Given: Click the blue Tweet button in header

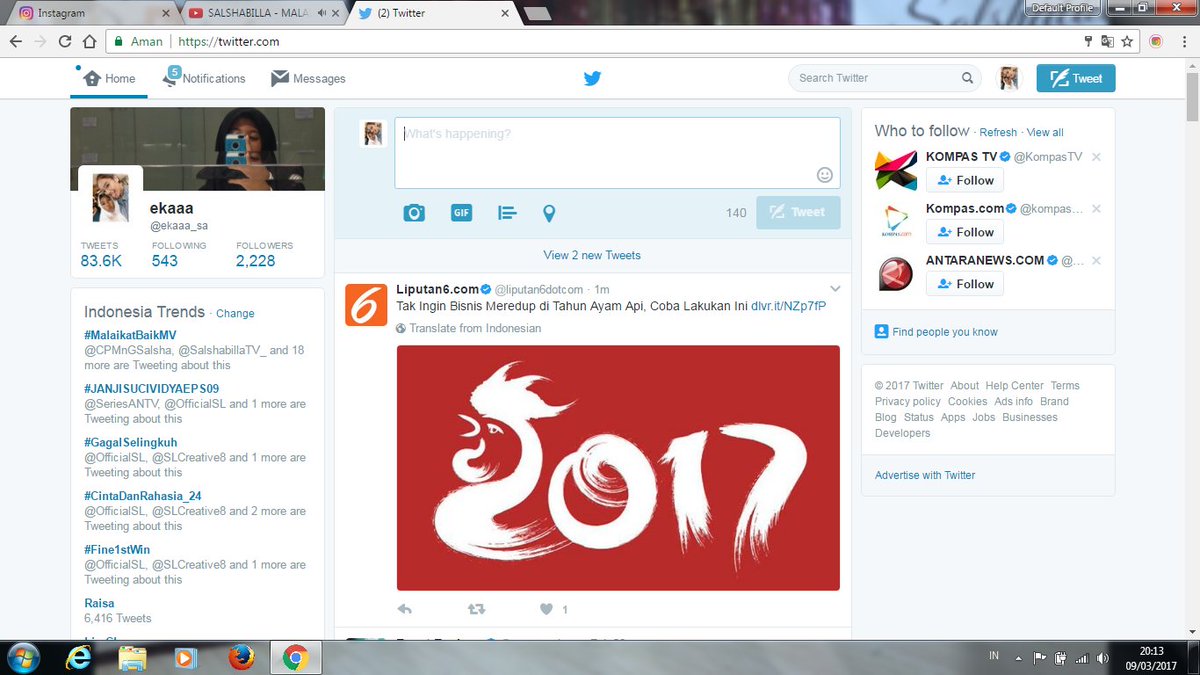Looking at the screenshot, I should coord(1075,78).
